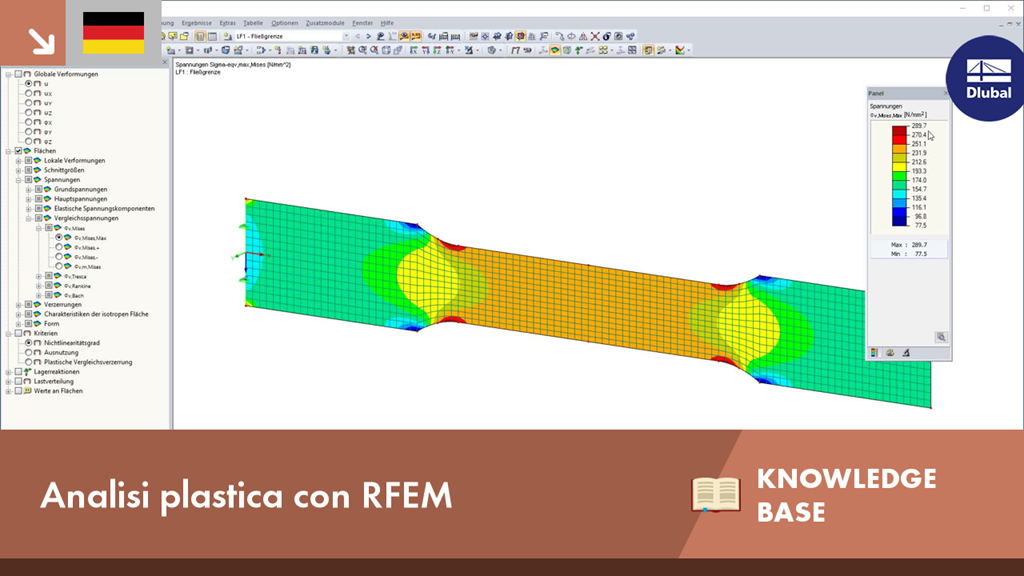
Task: Select Charakteristiken der isotropen Fläche item
Action: (x=96, y=314)
